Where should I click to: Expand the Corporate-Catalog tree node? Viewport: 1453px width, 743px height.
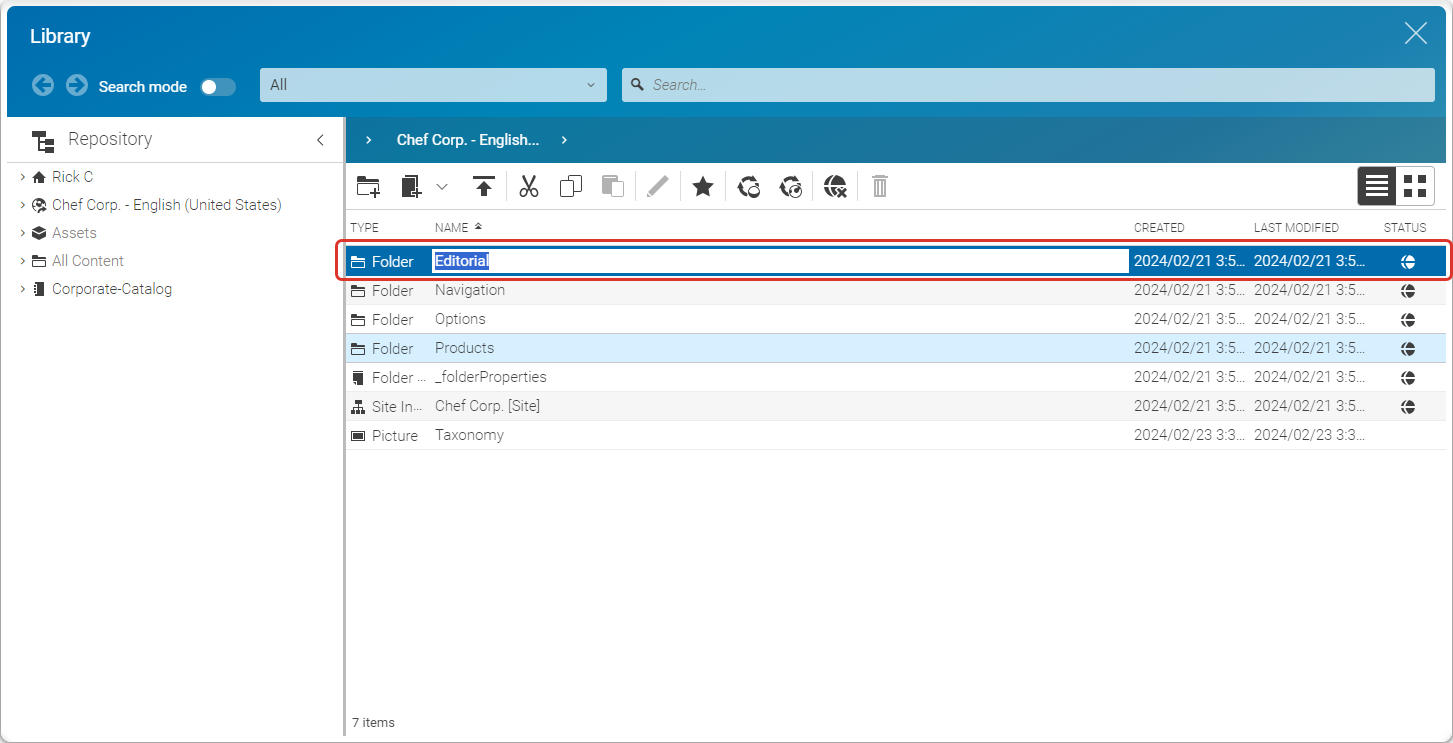click(23, 289)
